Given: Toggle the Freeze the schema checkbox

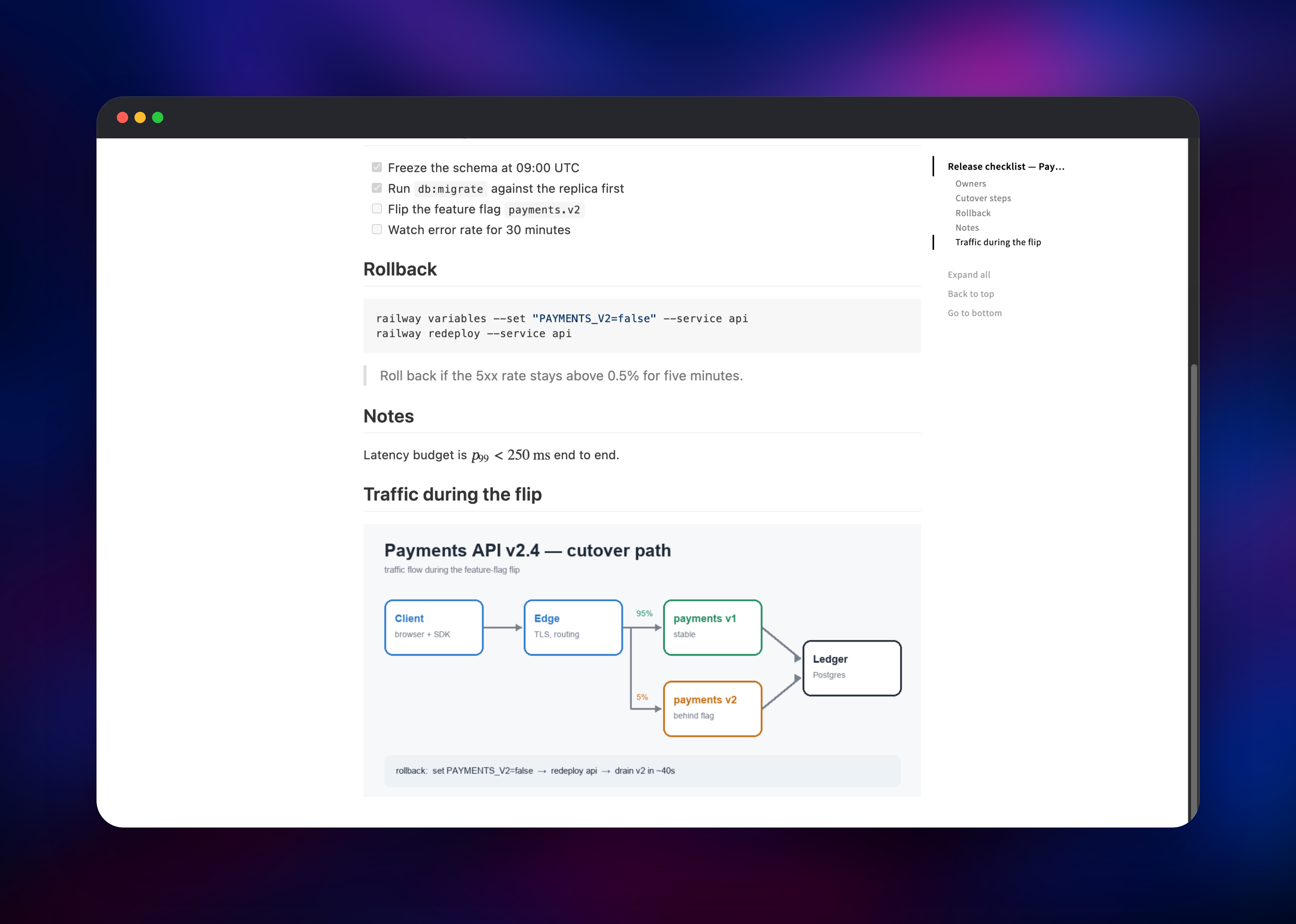Looking at the screenshot, I should 377,167.
